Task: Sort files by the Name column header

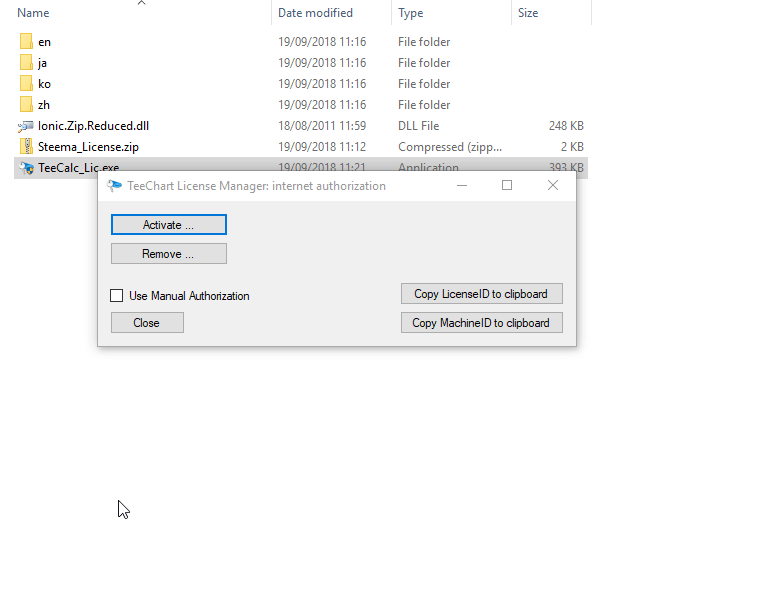Action: (x=33, y=13)
